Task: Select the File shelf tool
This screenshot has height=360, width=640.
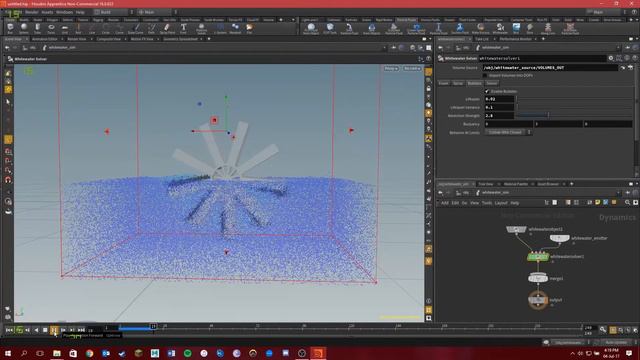Action: (249, 28)
